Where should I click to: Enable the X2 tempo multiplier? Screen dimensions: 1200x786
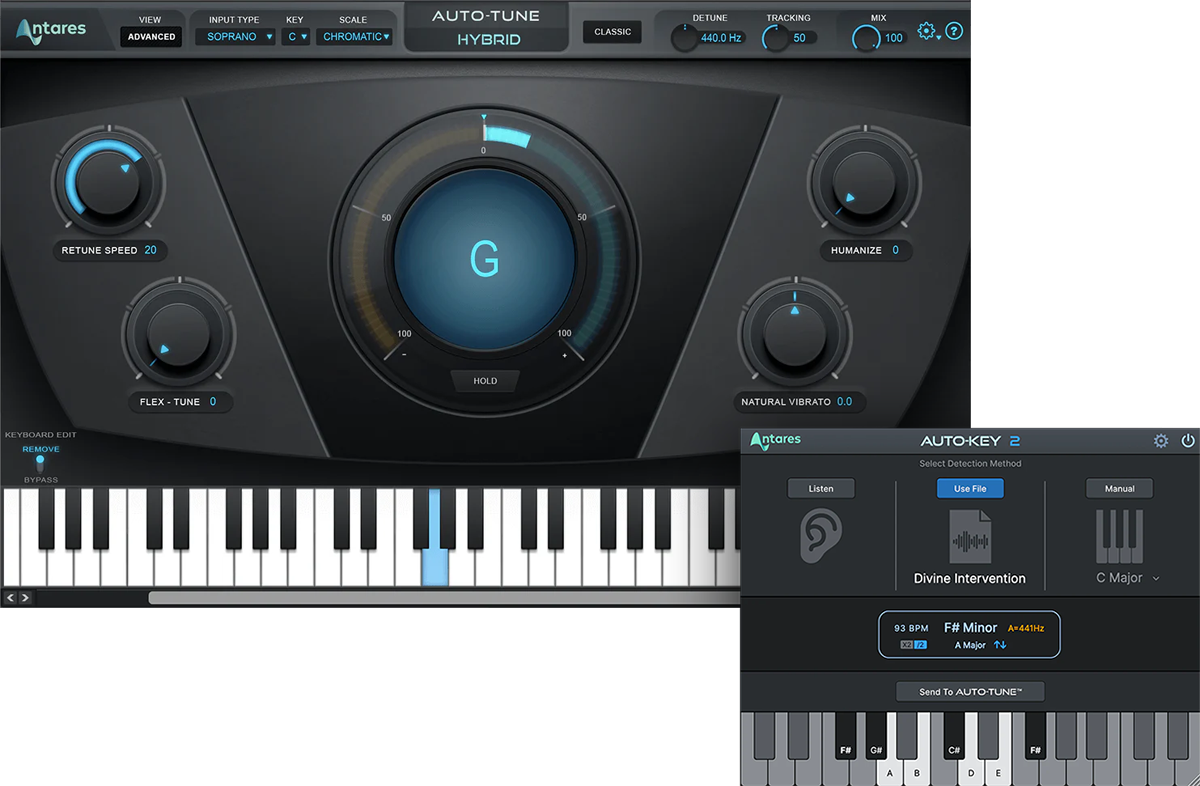tap(906, 645)
